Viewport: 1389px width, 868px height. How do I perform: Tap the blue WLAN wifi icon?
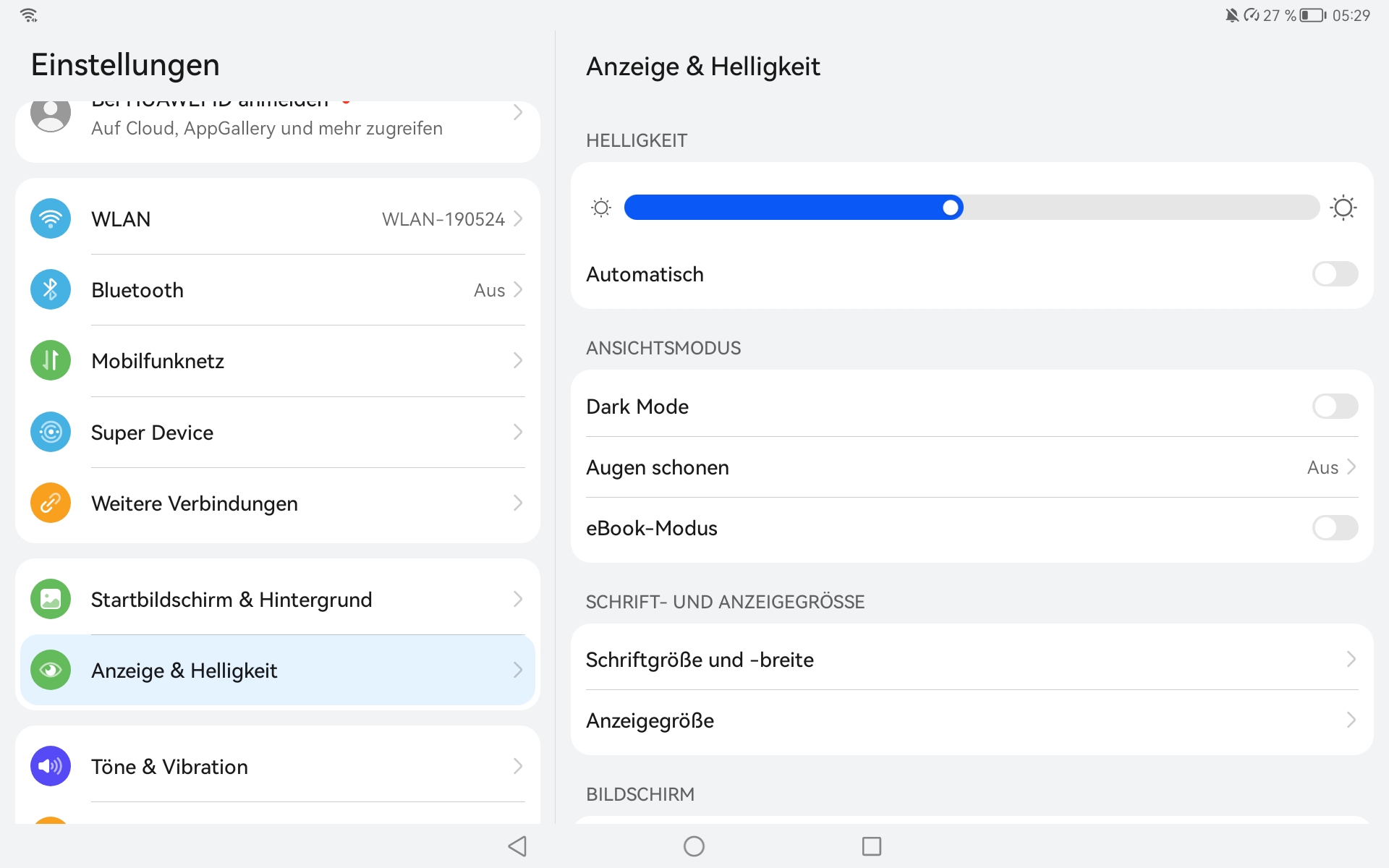(x=51, y=218)
